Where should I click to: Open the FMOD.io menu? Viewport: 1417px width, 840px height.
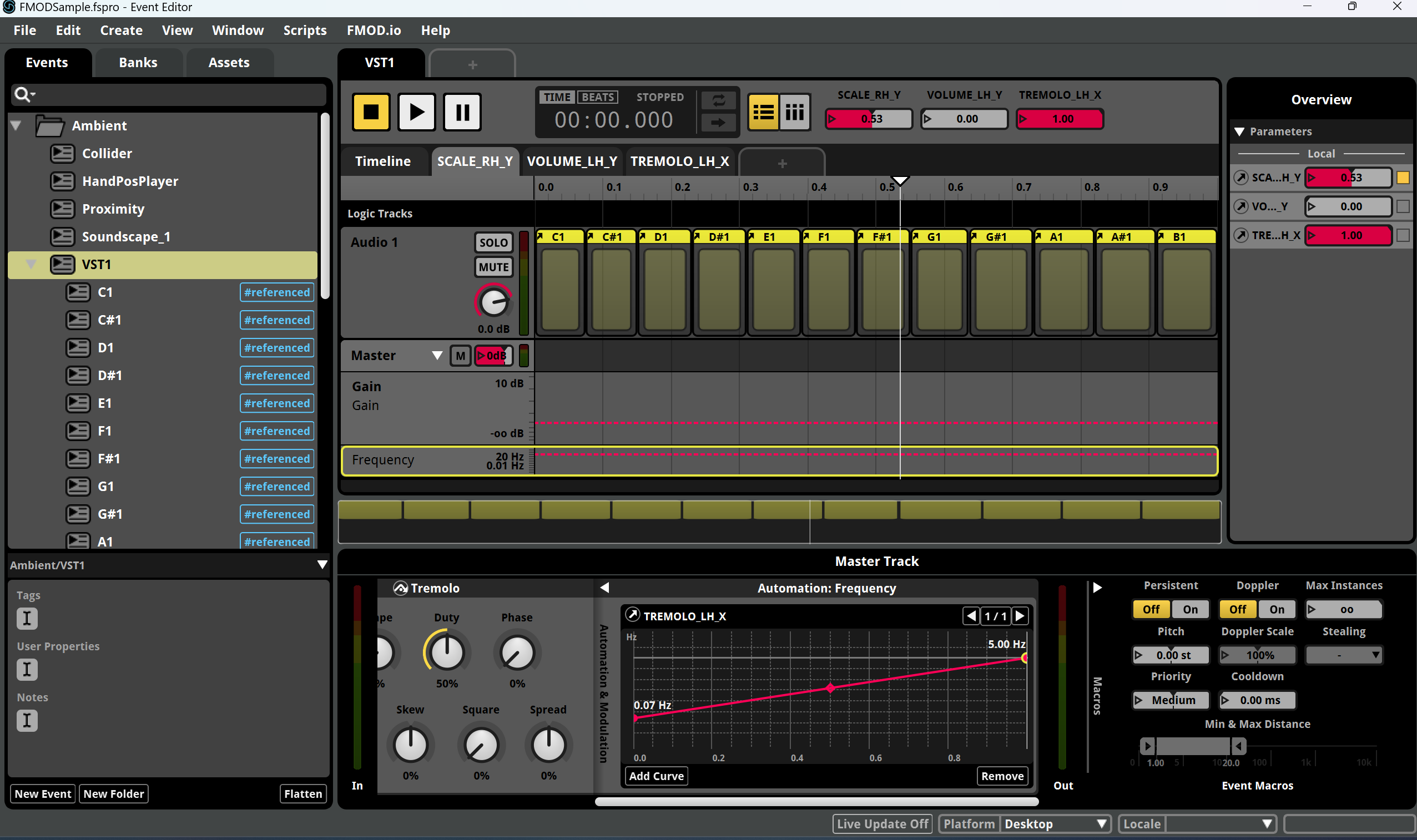tap(374, 30)
